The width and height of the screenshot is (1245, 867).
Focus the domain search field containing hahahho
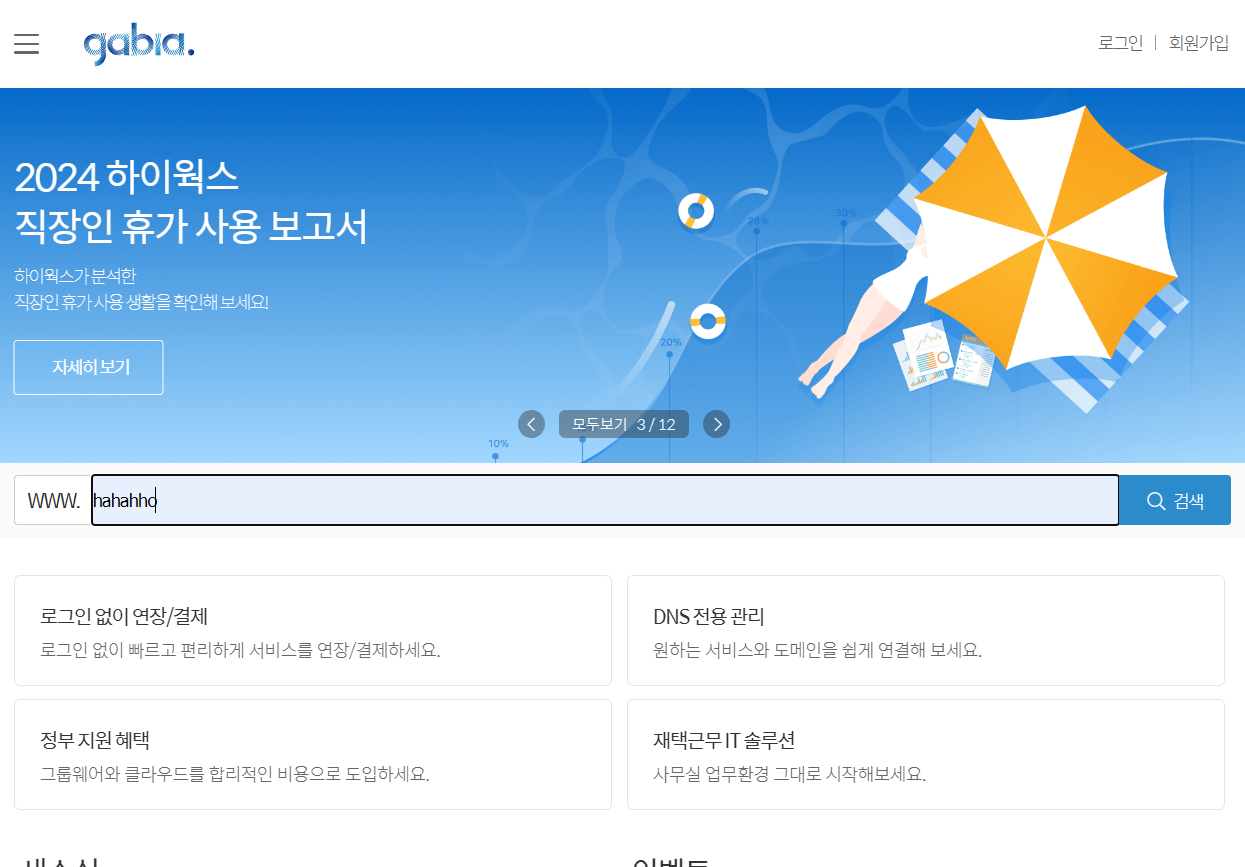[605, 500]
